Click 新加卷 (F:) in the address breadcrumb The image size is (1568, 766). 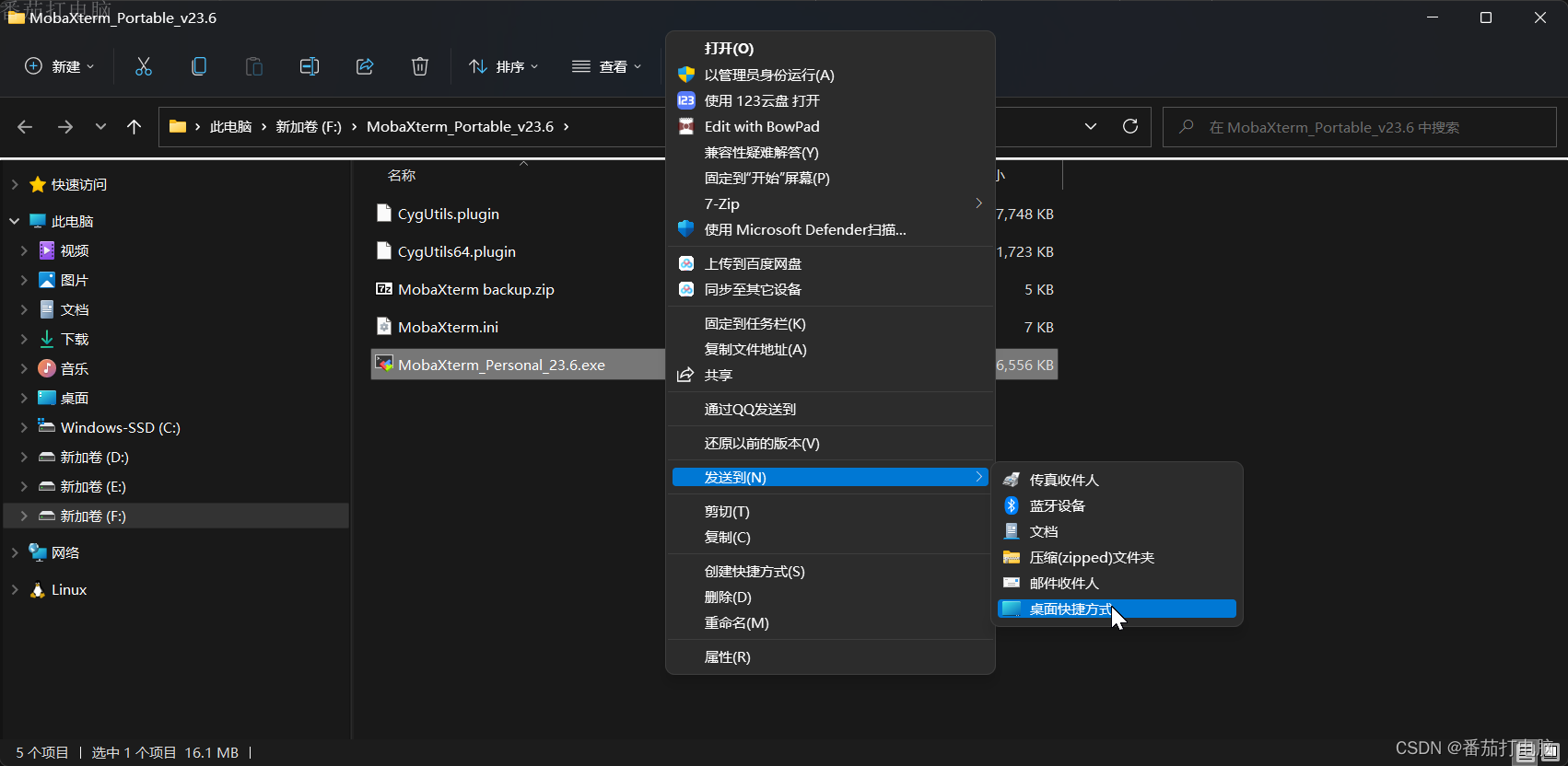pos(309,127)
